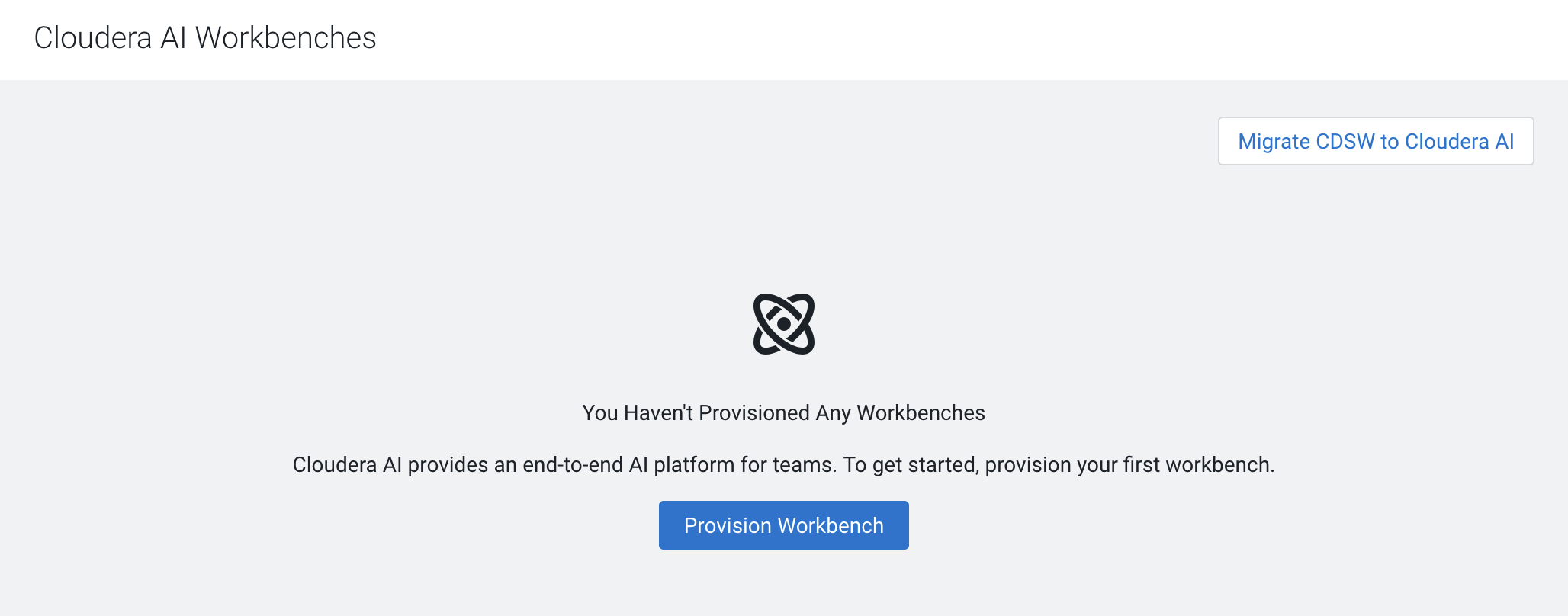This screenshot has height=616, width=1568.
Task: Click the Provision Workbench button
Action: click(x=783, y=525)
